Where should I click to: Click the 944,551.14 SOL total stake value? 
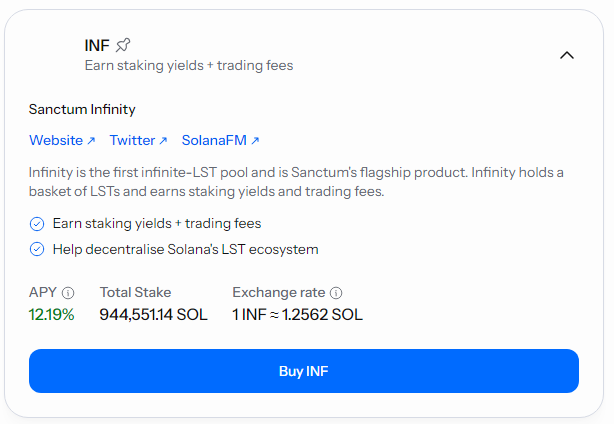153,315
